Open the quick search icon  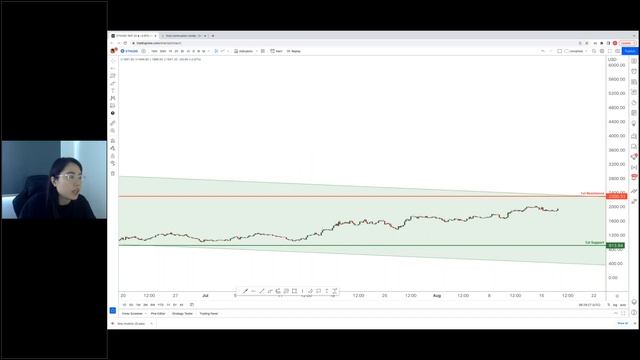[594, 51]
